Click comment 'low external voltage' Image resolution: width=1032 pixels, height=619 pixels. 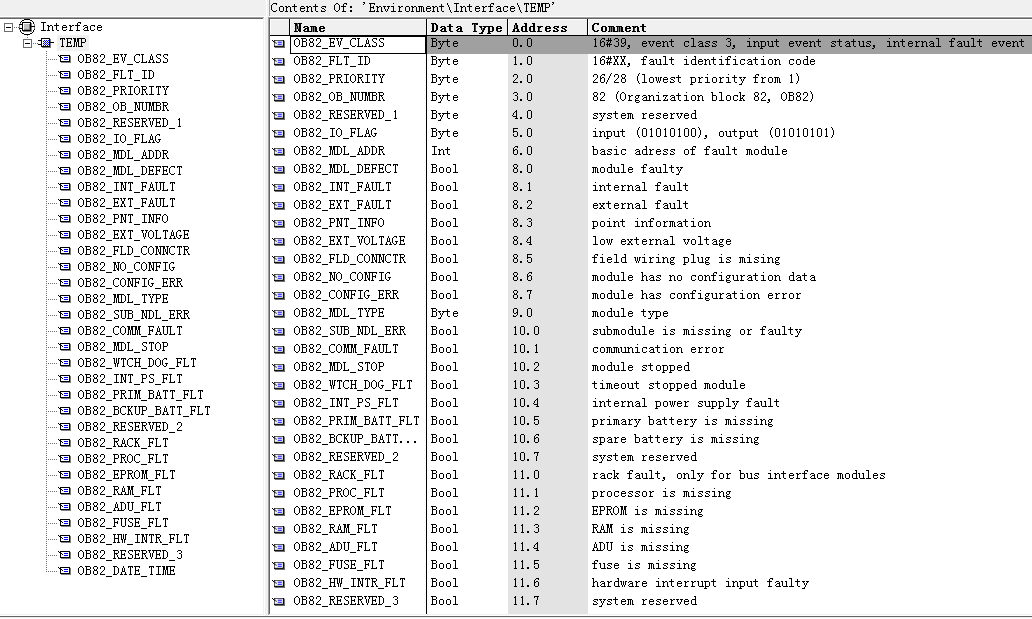coord(661,241)
